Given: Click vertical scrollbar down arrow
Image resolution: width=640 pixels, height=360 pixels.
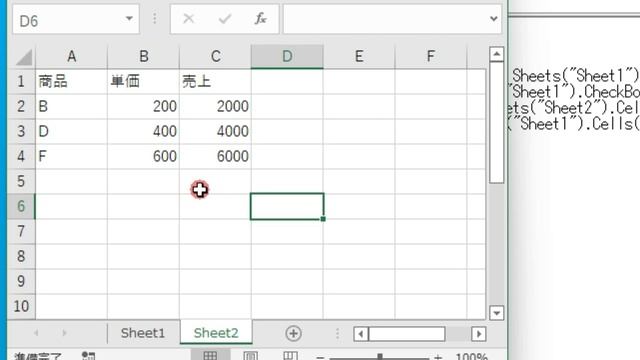Looking at the screenshot, I should [496, 313].
